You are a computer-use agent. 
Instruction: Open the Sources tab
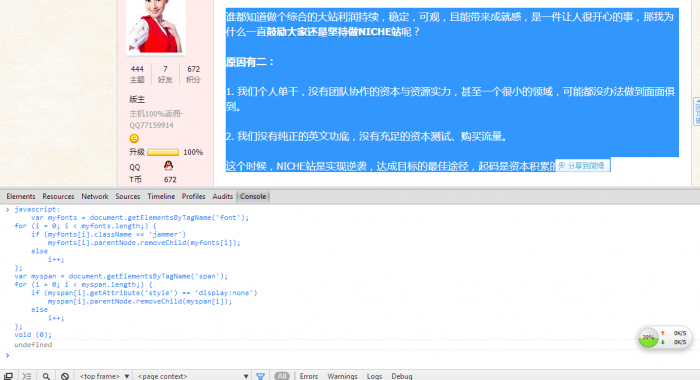click(x=128, y=196)
